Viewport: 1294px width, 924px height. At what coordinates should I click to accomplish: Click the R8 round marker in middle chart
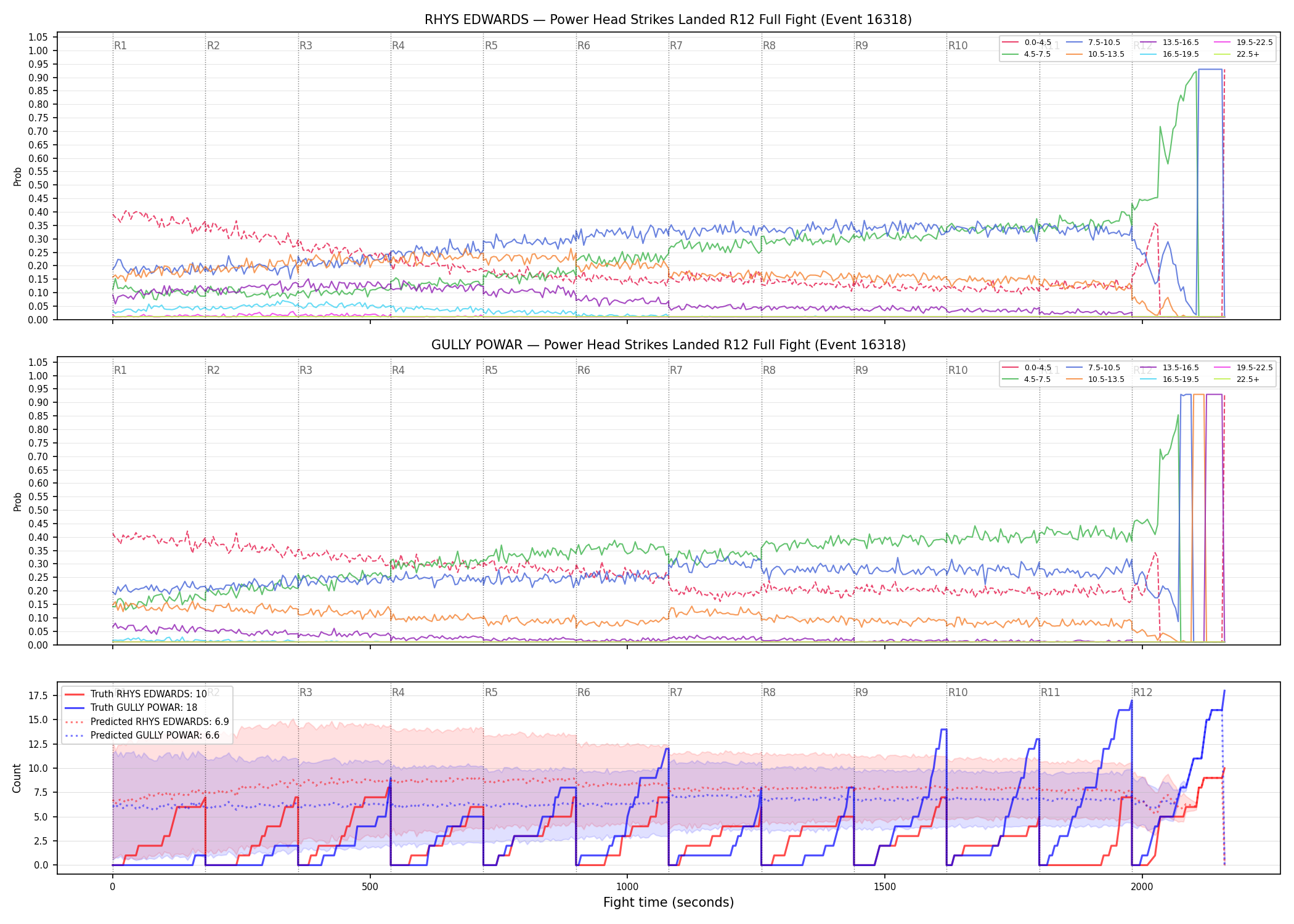point(769,370)
